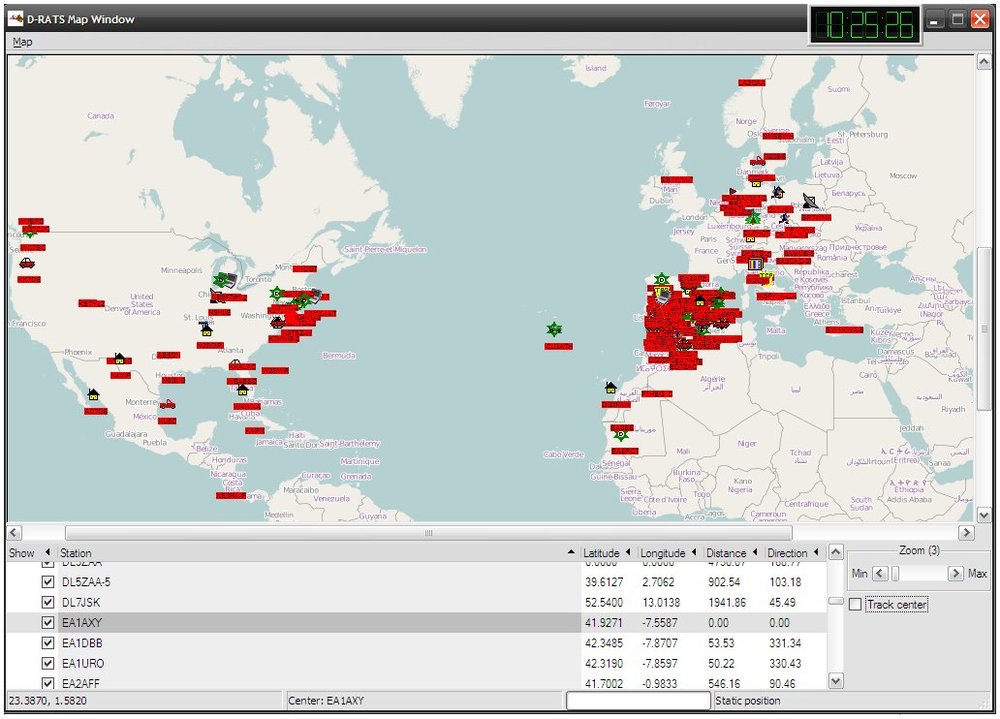The height and width of the screenshot is (719, 1000).
Task: Click the red truck icon south of Monterrey
Action: pos(167,405)
